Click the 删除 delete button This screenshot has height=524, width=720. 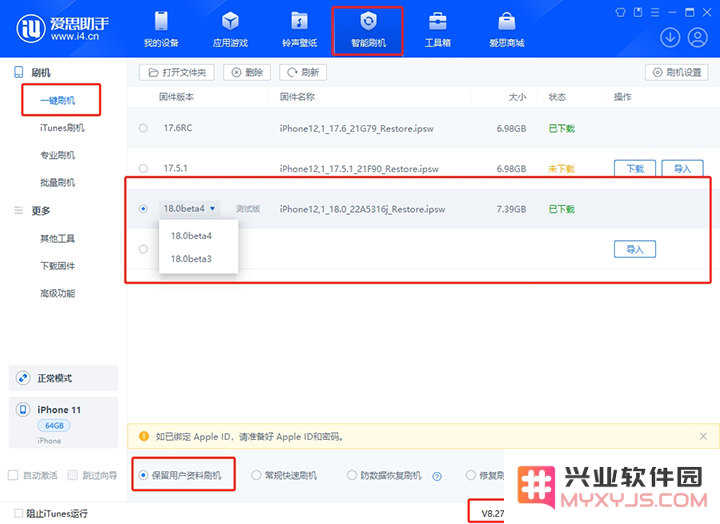point(247,72)
